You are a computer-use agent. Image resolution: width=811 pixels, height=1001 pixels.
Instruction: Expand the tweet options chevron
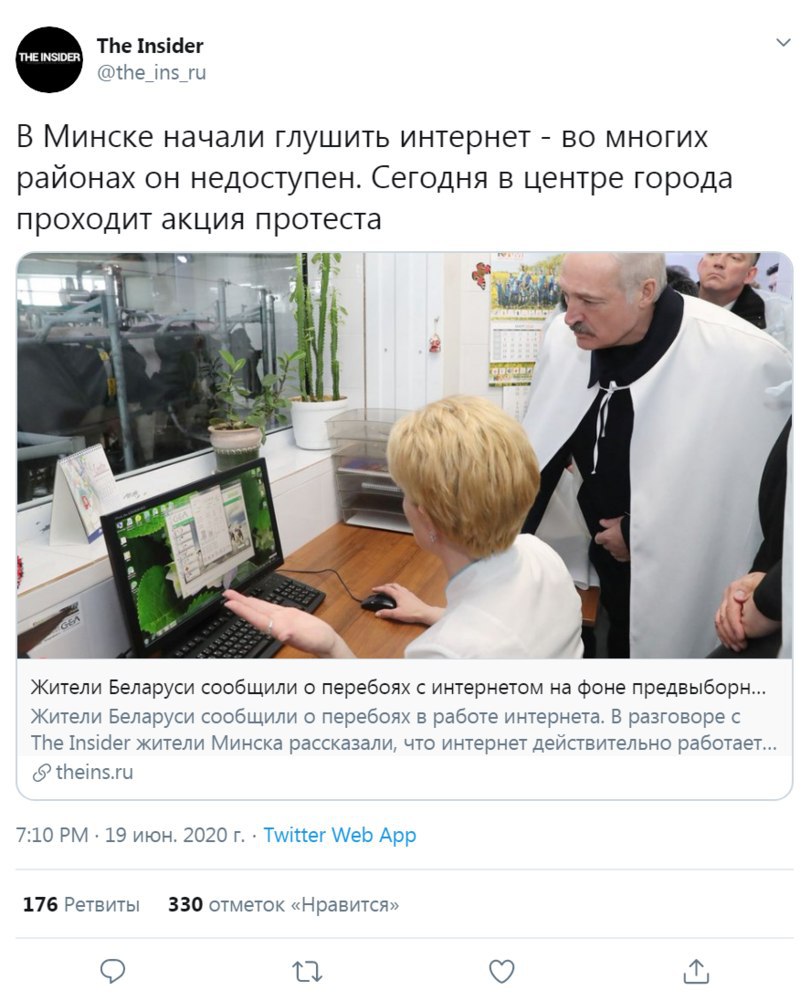pos(783,43)
